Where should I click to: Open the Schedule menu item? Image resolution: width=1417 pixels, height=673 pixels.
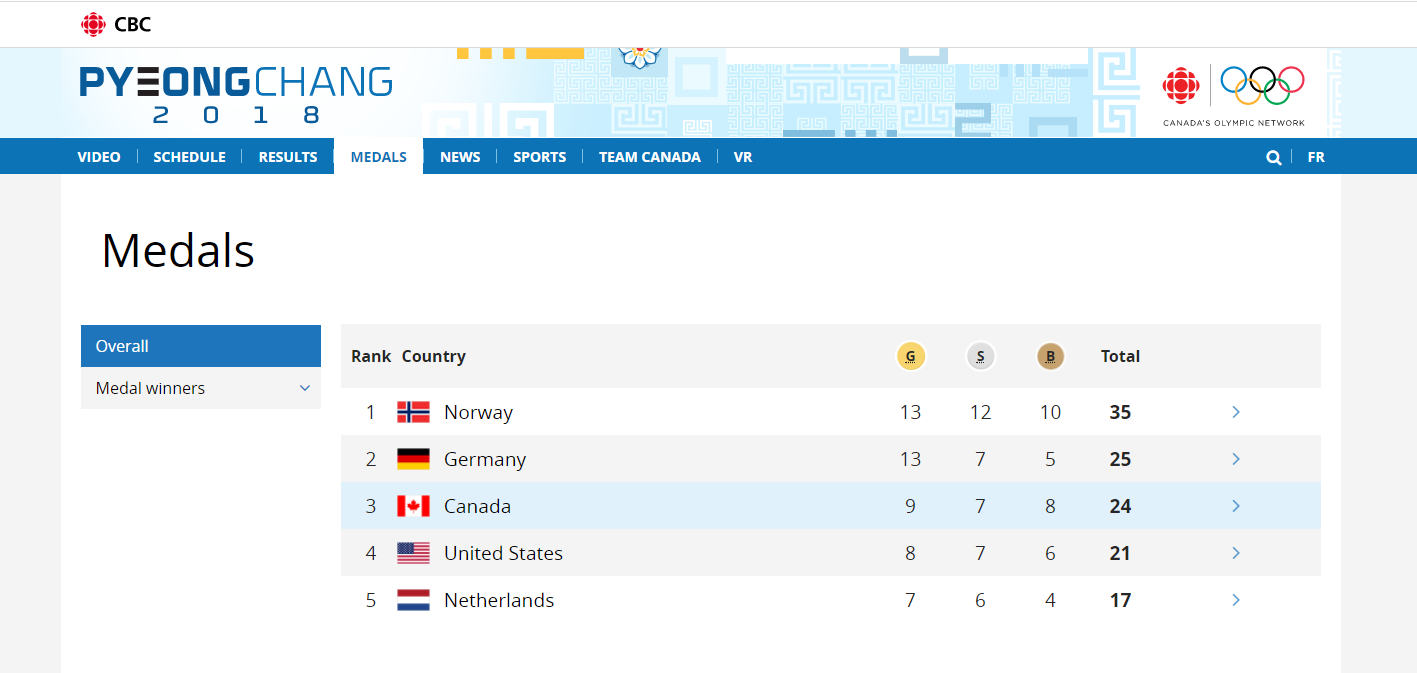[189, 157]
